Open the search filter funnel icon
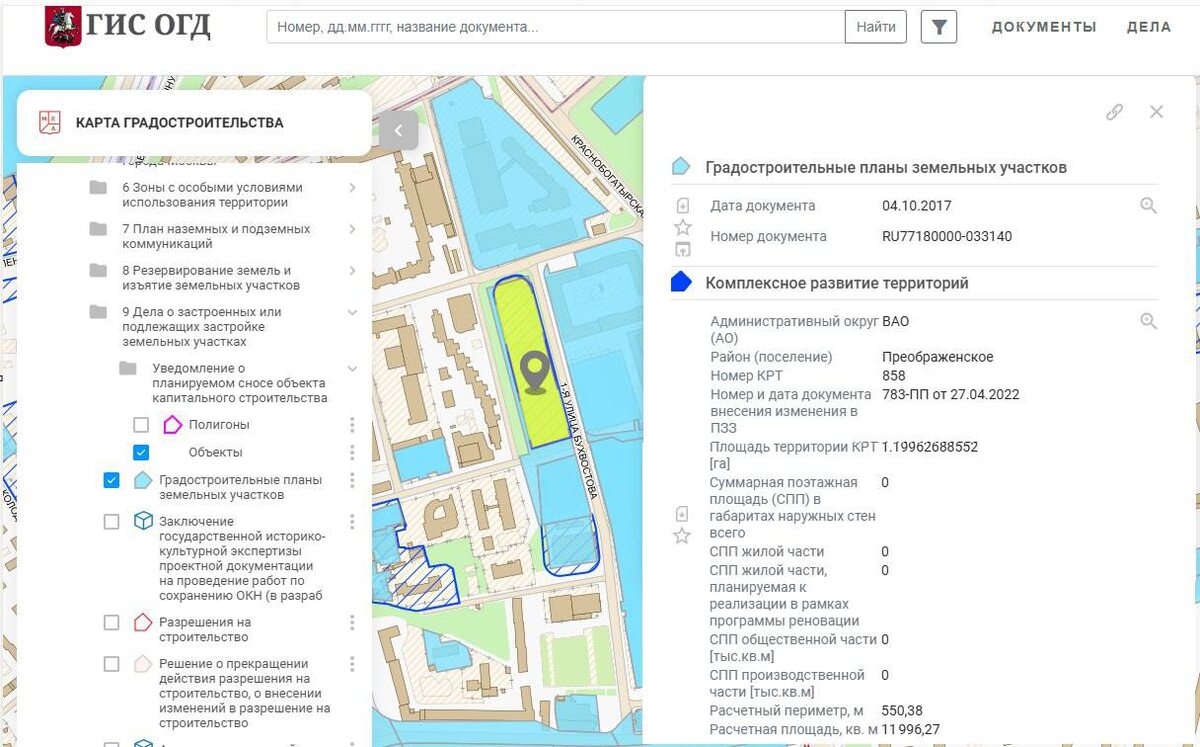1200x747 pixels. 938,27
